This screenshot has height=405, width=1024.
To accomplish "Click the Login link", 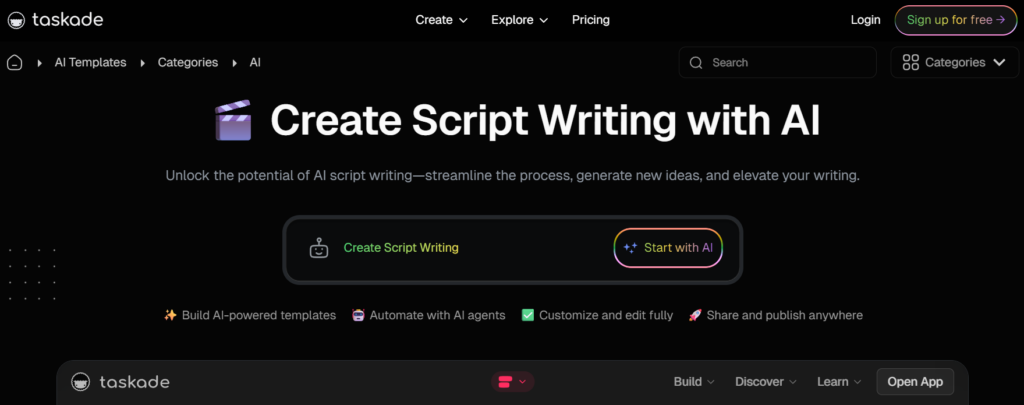I will point(865,20).
